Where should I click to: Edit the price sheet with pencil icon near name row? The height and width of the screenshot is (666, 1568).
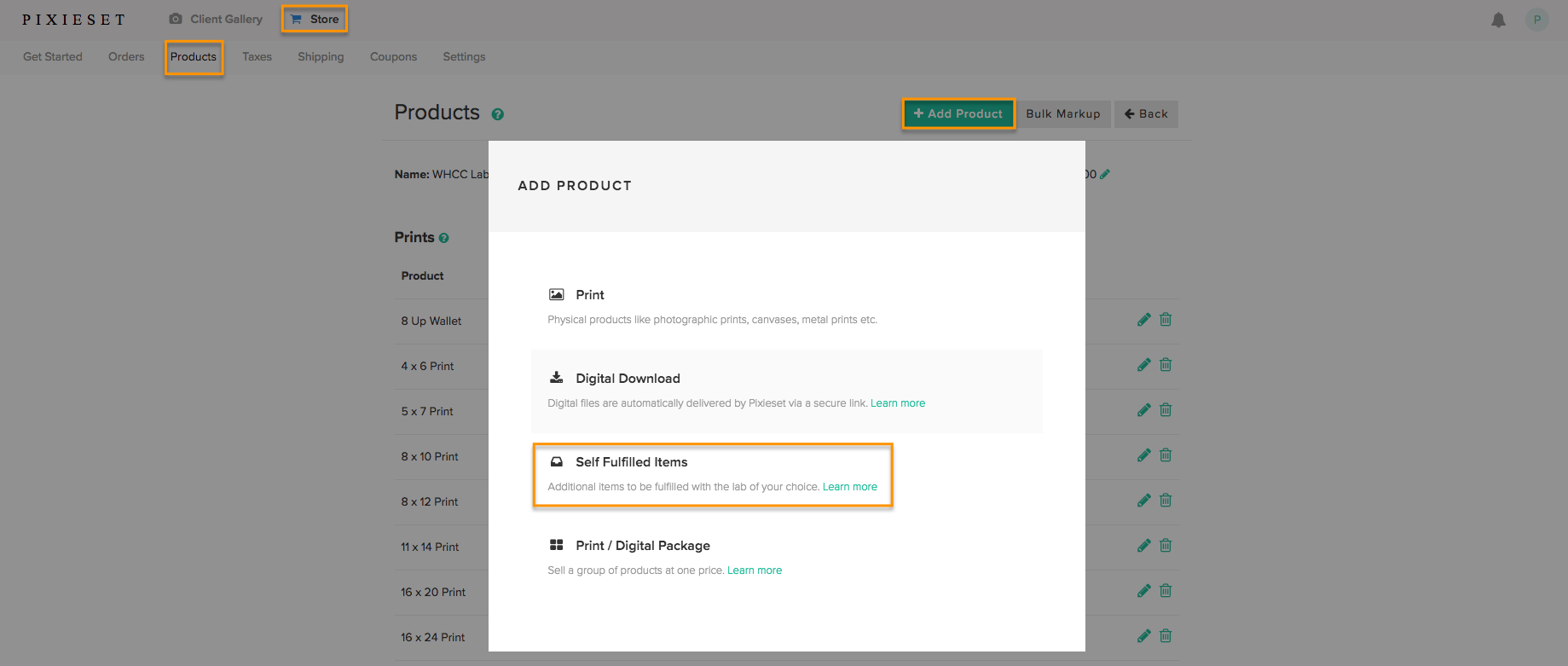pyautogui.click(x=1105, y=174)
